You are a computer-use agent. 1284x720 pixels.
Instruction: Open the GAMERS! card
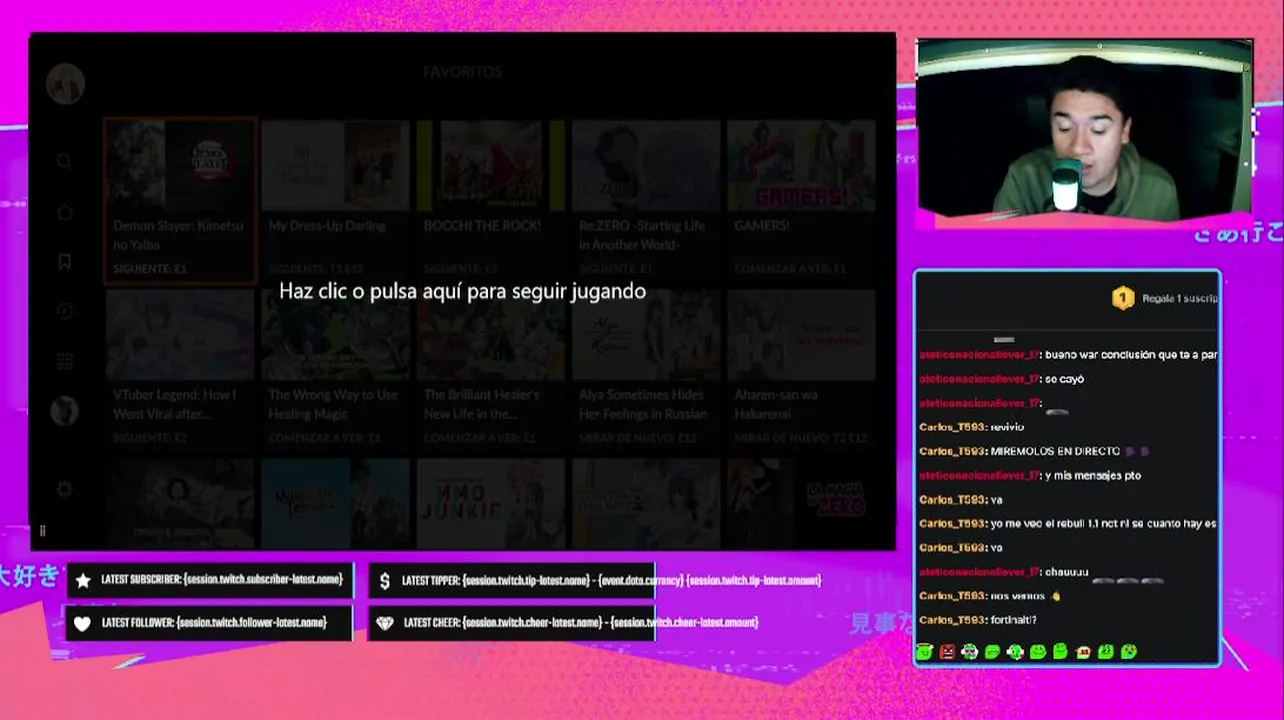point(801,198)
